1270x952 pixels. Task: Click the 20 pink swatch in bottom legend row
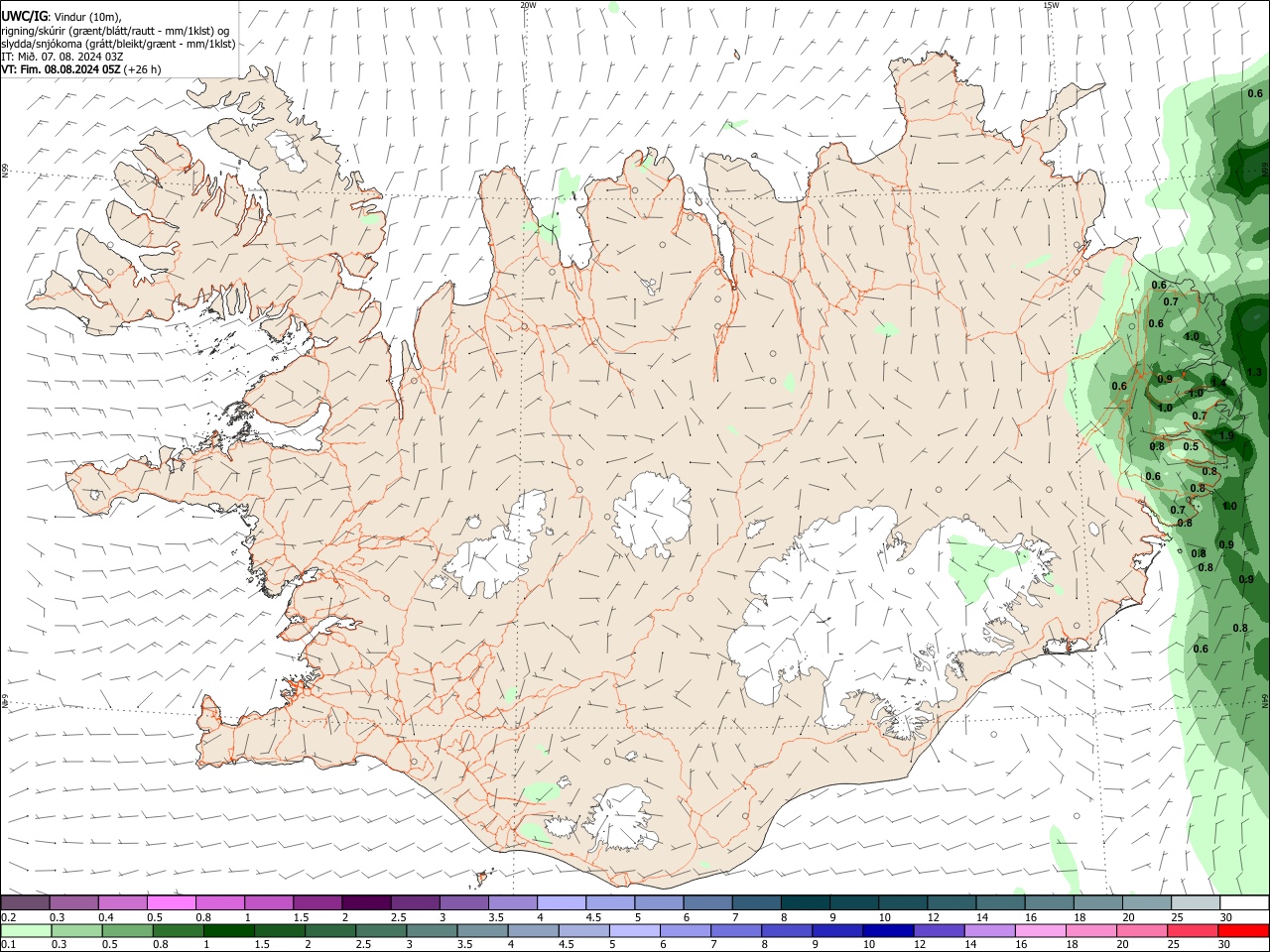(1142, 931)
